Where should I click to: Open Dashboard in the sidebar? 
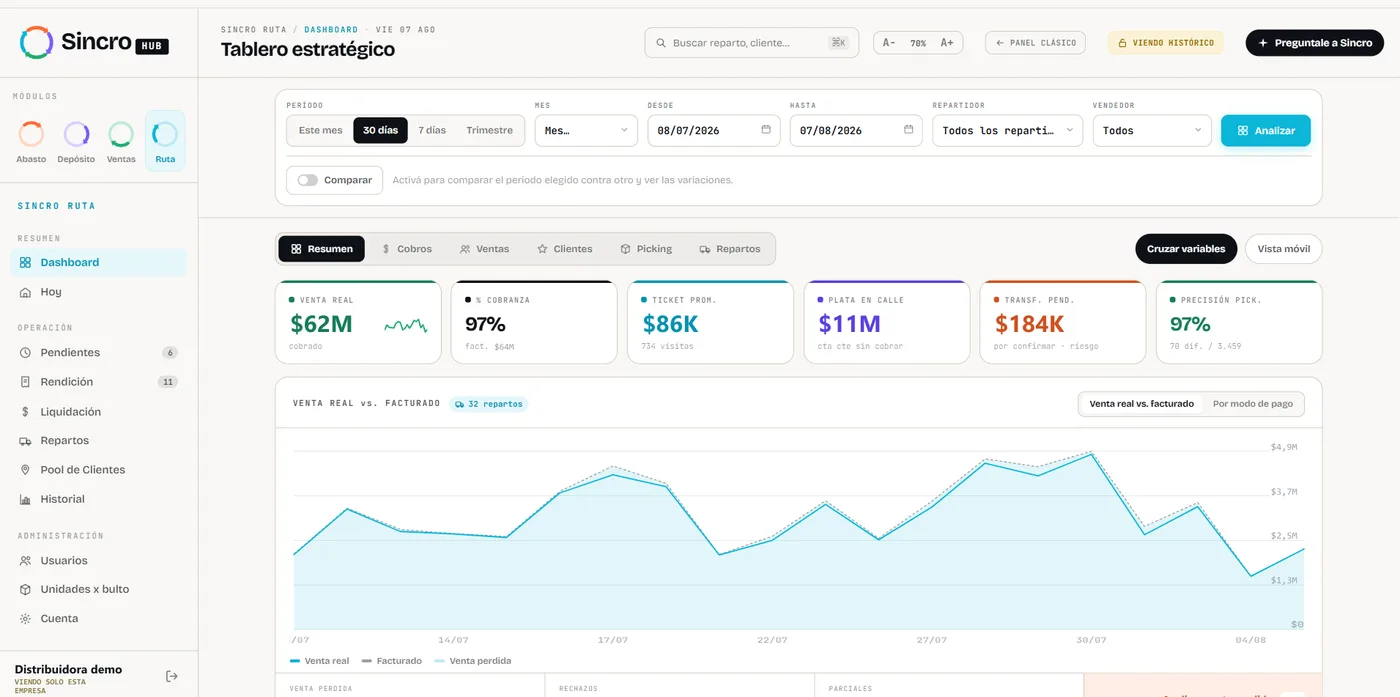pyautogui.click(x=98, y=262)
